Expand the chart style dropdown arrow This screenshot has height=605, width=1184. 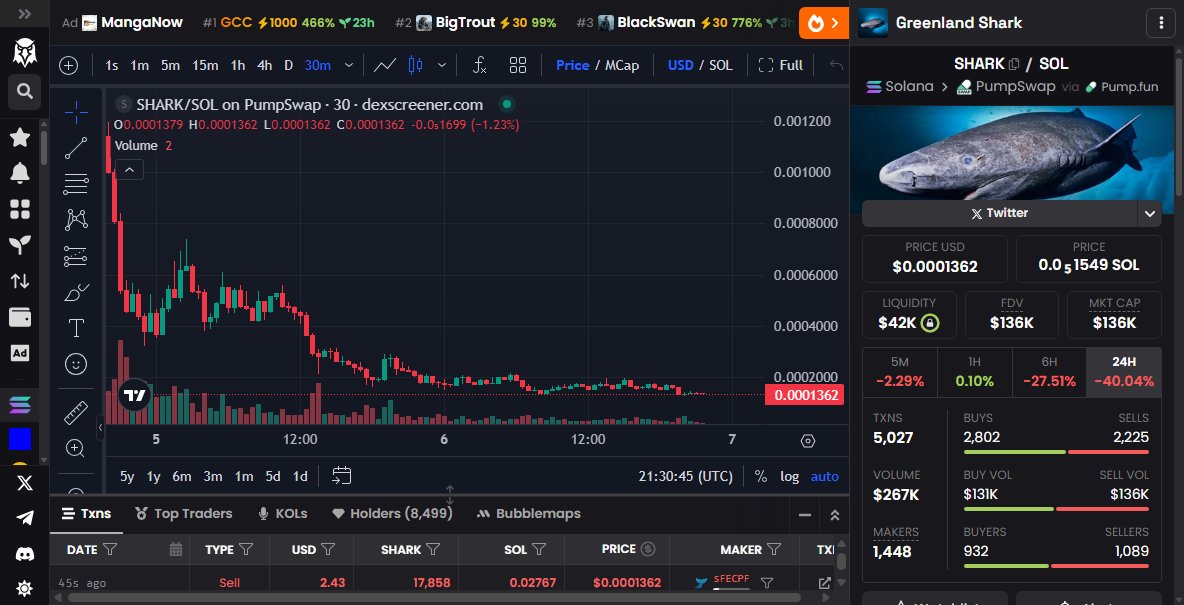coord(442,65)
